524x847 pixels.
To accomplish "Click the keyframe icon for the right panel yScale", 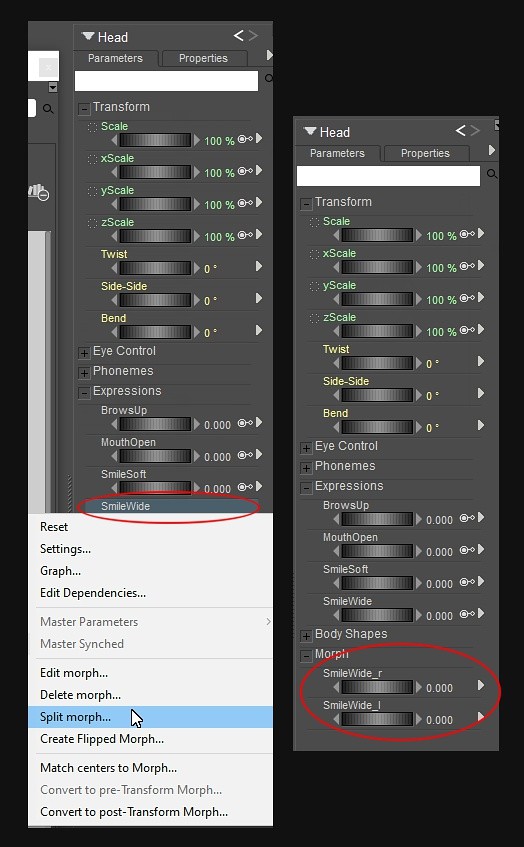I will tap(467, 298).
